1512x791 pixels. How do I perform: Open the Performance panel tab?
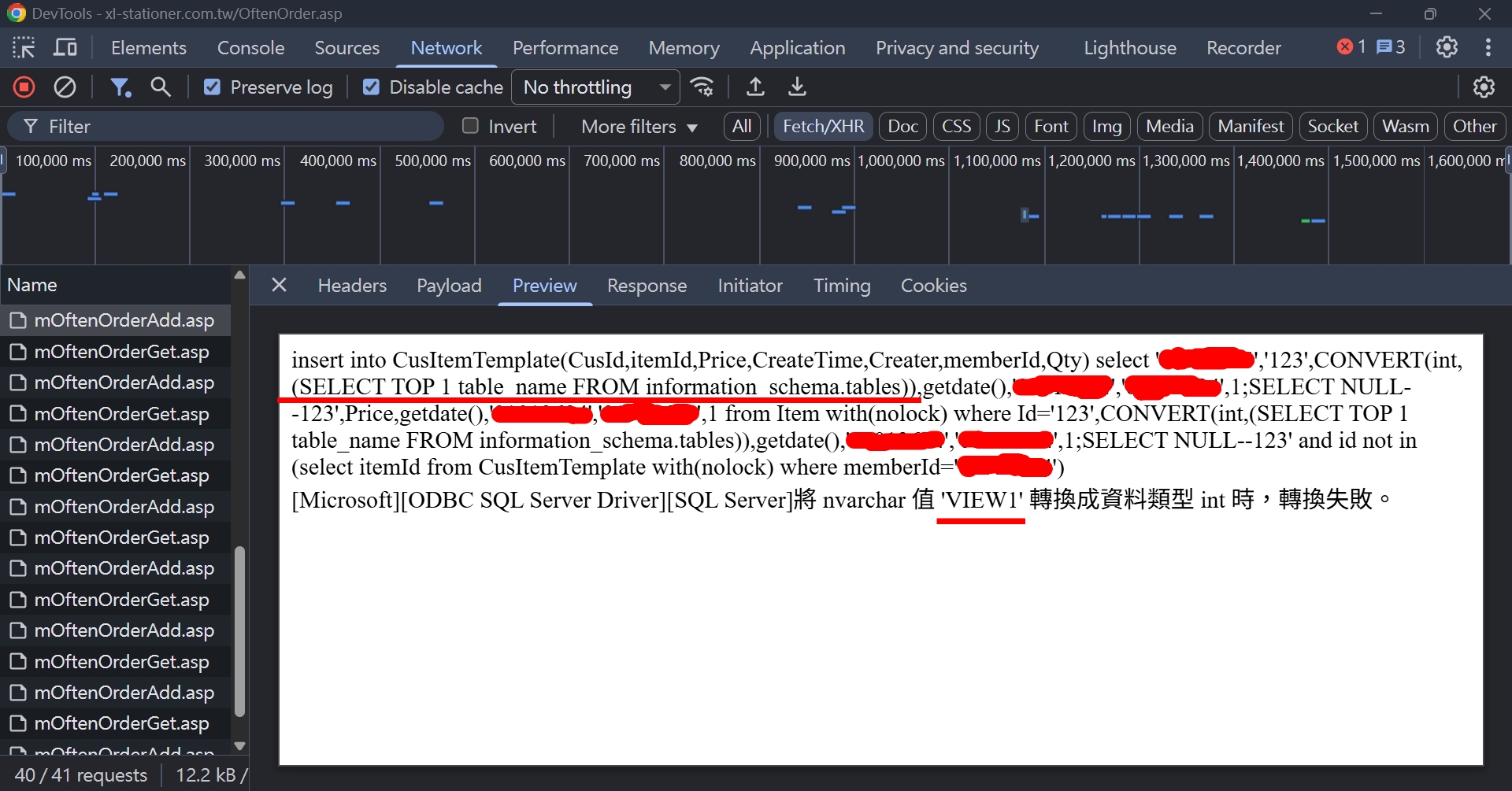tap(565, 48)
